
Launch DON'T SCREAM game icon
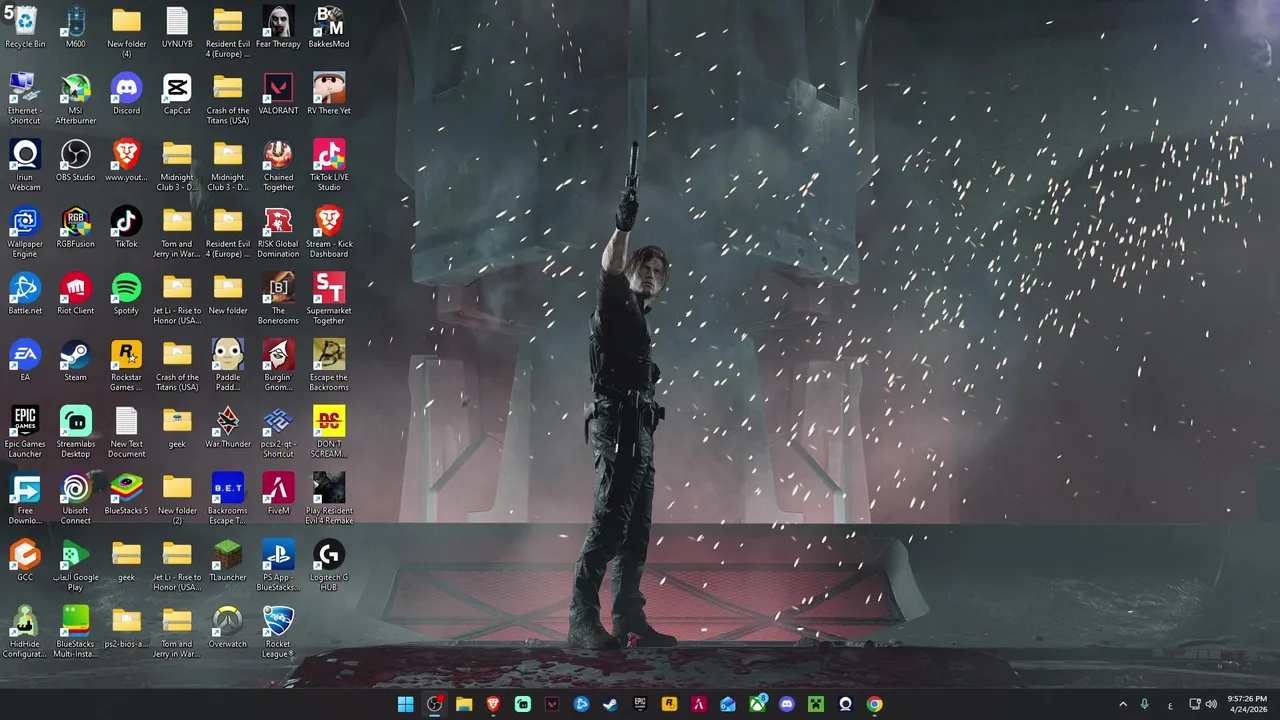(x=329, y=432)
